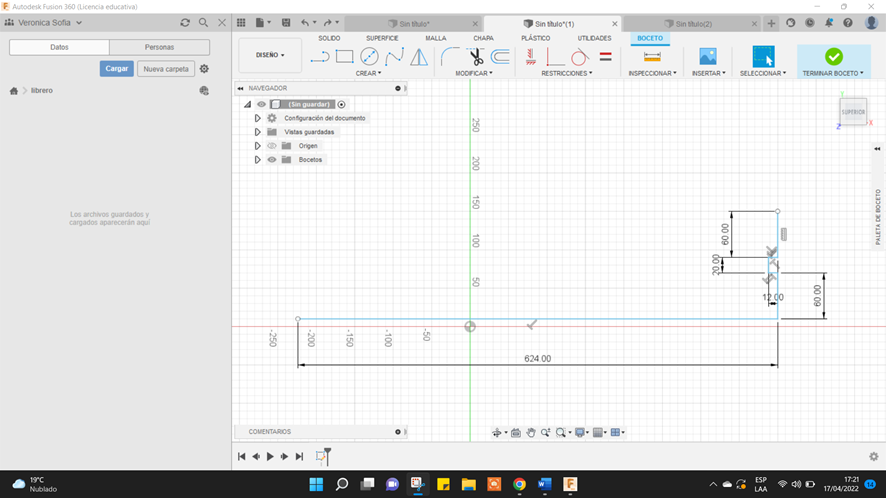
Task: Switch to the MALLA ribbon tab
Action: tap(436, 38)
